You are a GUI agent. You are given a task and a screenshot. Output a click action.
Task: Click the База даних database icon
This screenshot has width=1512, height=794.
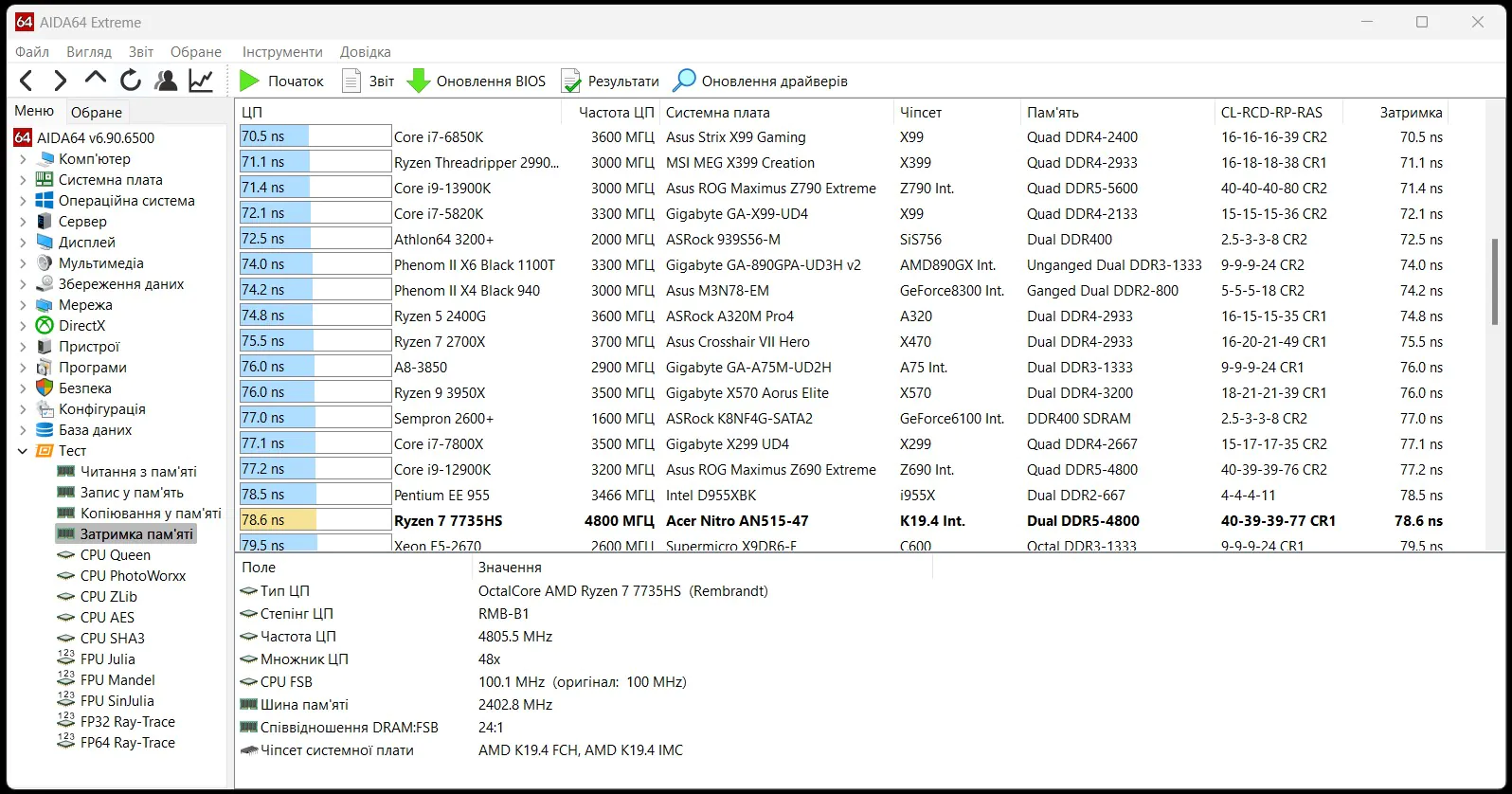click(x=44, y=430)
